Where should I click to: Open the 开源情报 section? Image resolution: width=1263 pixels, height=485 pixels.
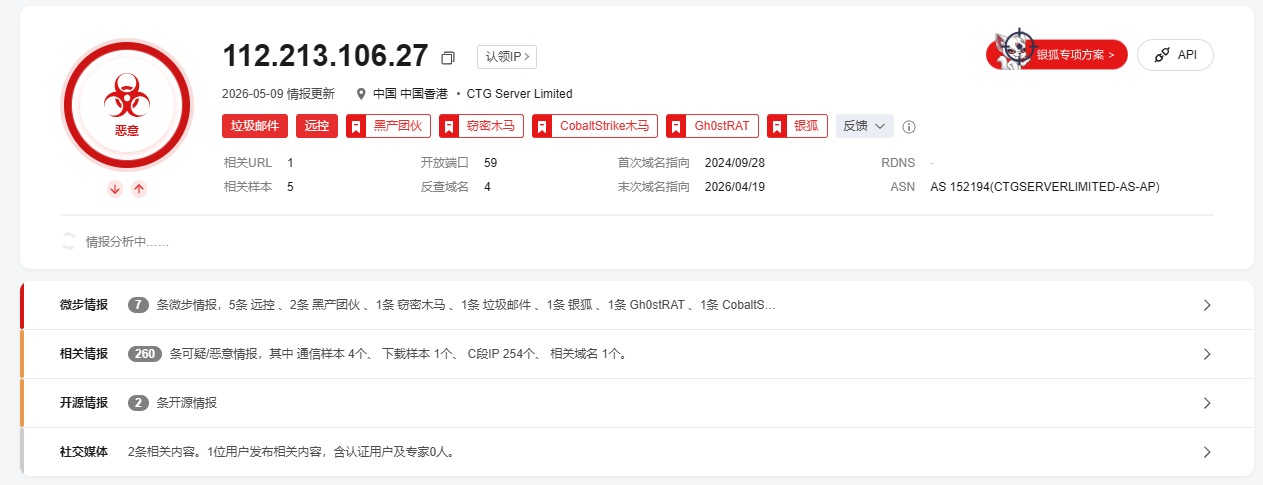pyautogui.click(x=637, y=403)
